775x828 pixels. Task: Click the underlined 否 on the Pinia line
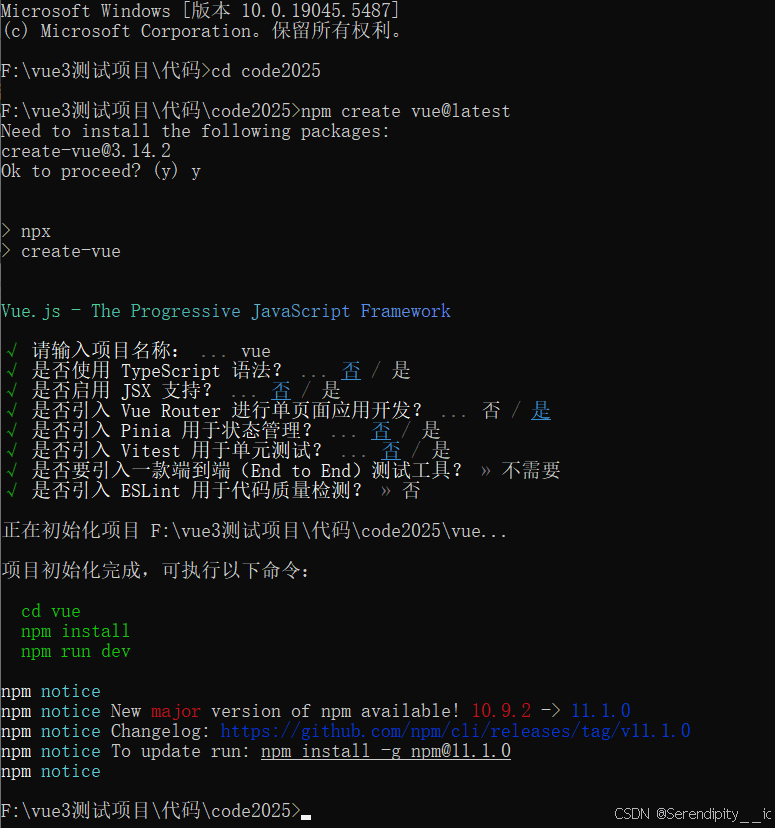tap(381, 431)
